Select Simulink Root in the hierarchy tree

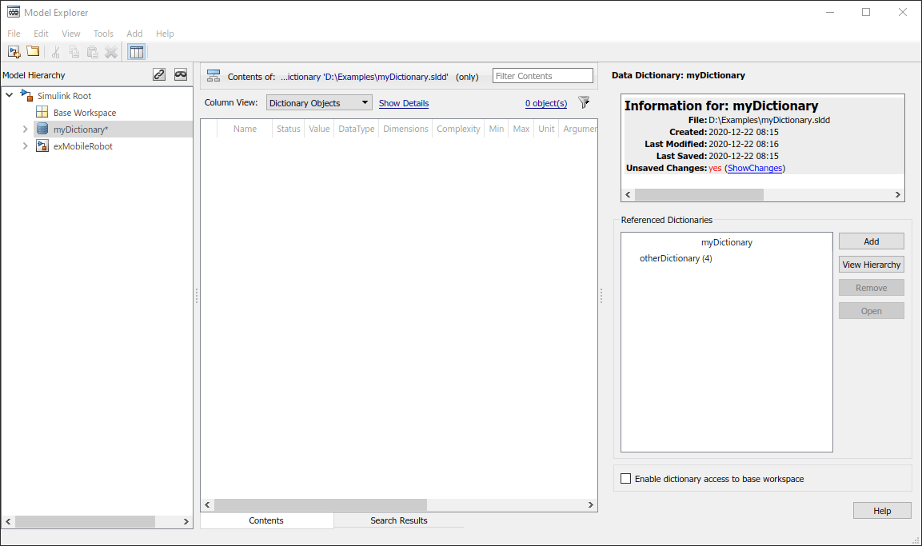coord(64,95)
